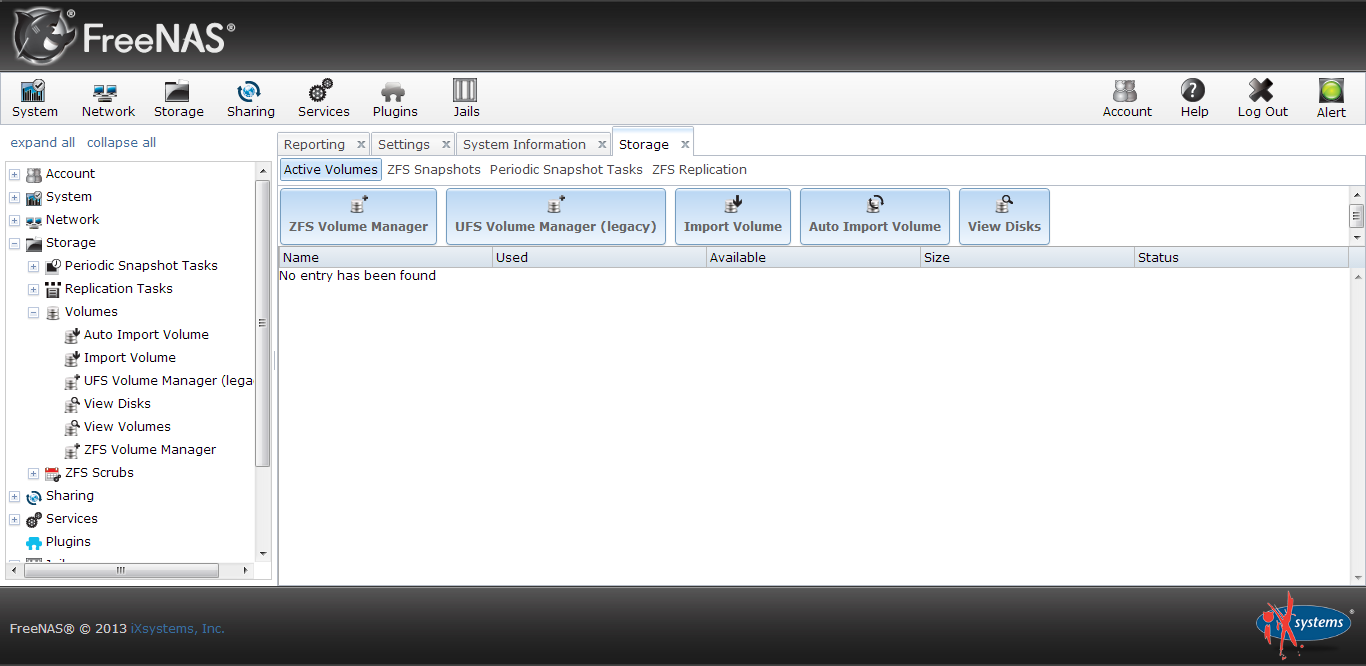1366x666 pixels.
Task: Select Auto Import Volume in the tree
Action: click(x=146, y=335)
